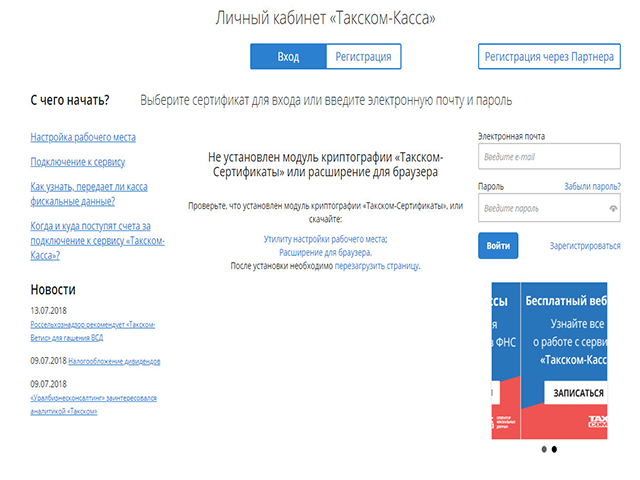Click перезагрузить страницу link
Image resolution: width=640 pixels, height=480 pixels.
click(x=377, y=266)
